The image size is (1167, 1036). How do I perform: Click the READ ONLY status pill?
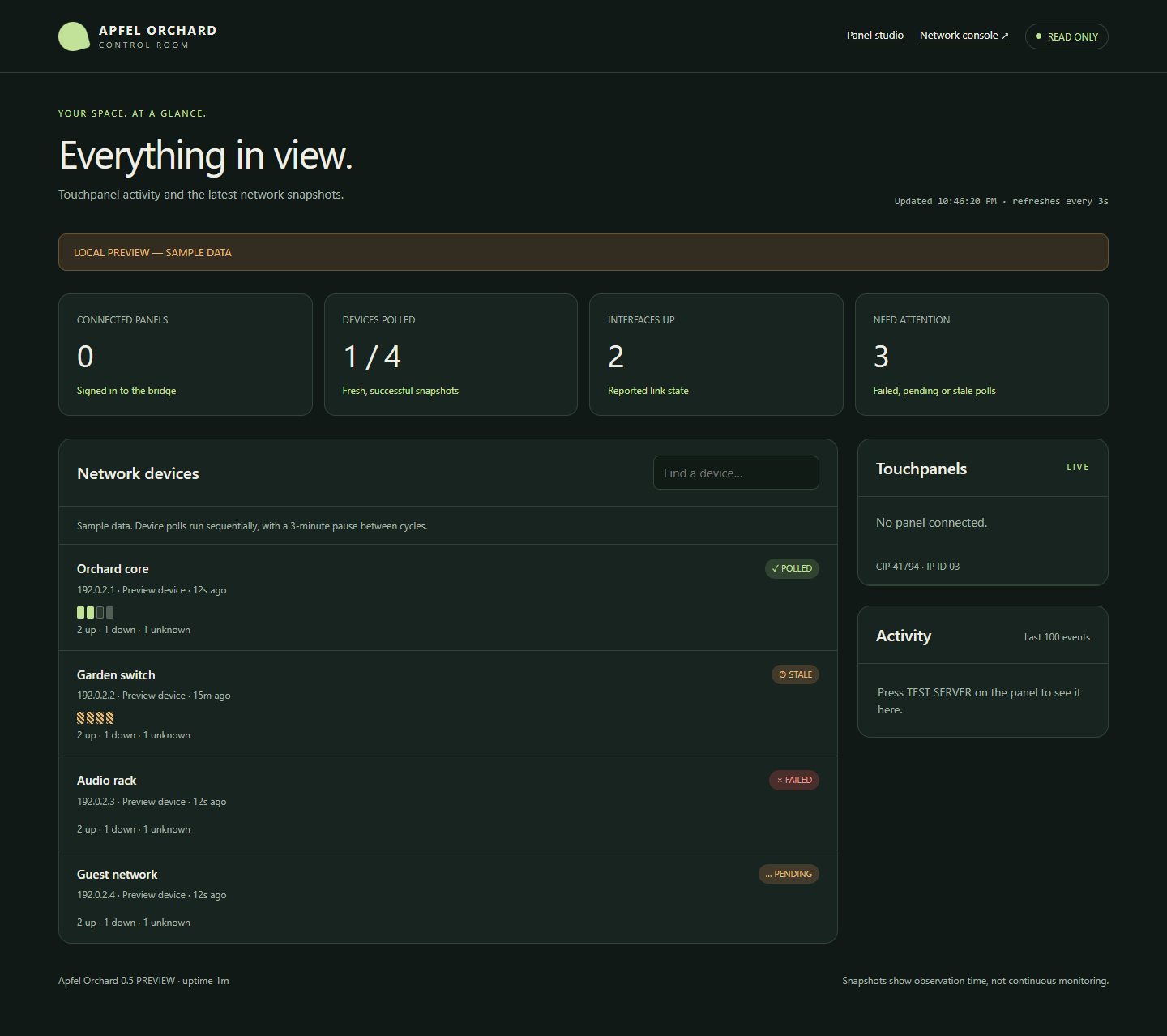[x=1067, y=36]
